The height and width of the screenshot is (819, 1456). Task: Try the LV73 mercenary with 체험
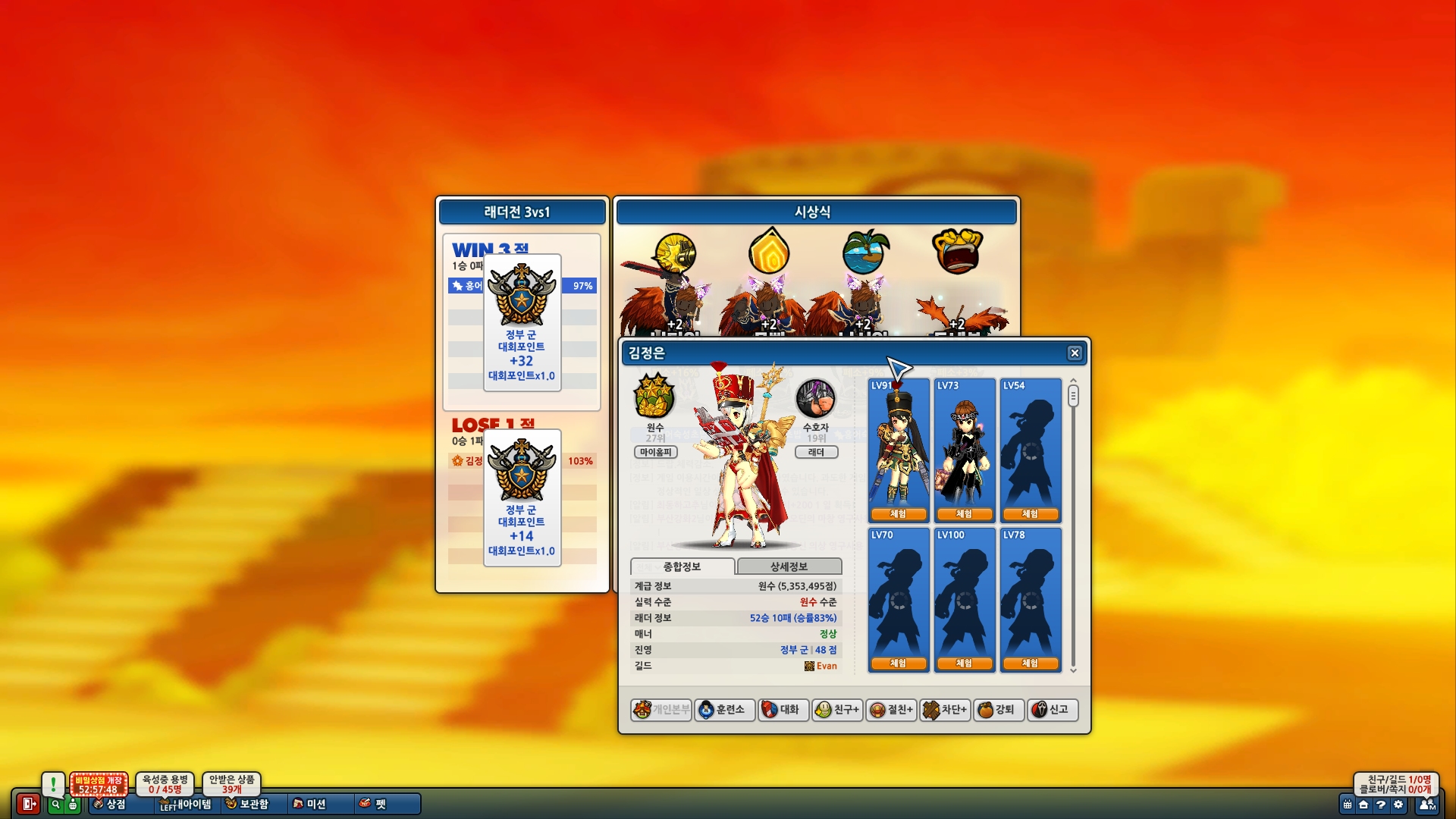[x=964, y=514]
